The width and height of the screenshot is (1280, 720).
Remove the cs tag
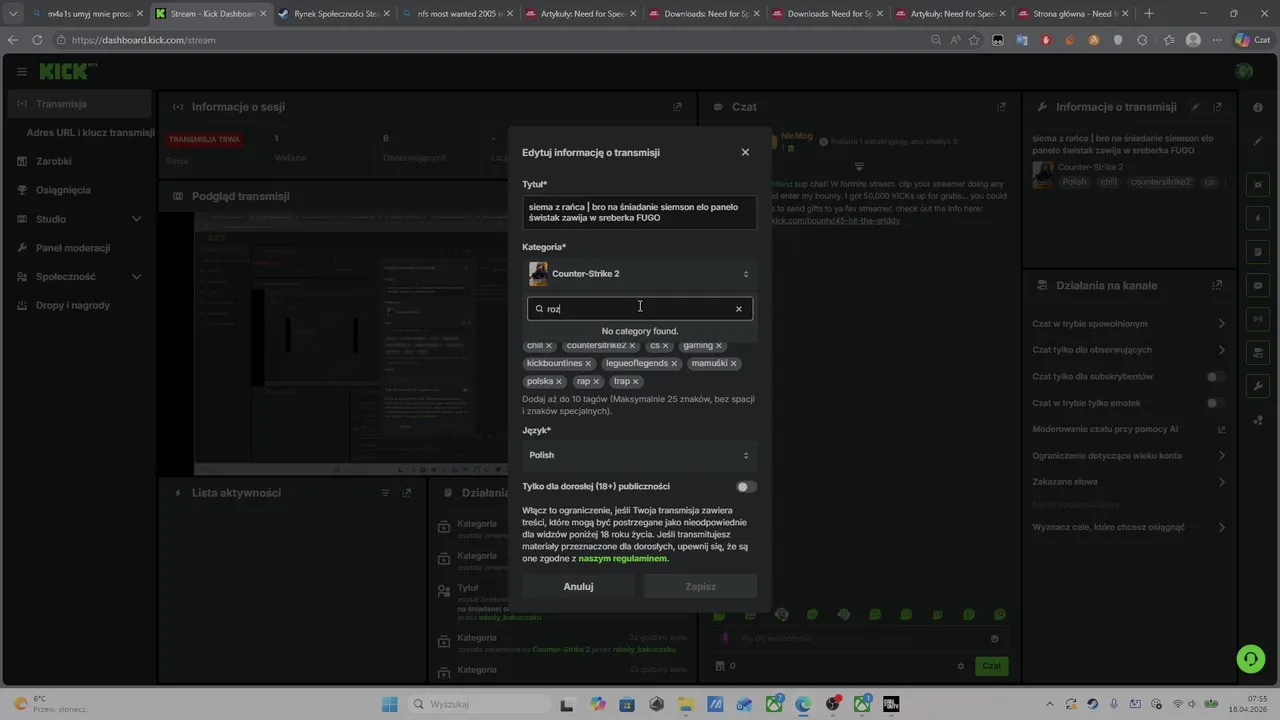tap(665, 346)
